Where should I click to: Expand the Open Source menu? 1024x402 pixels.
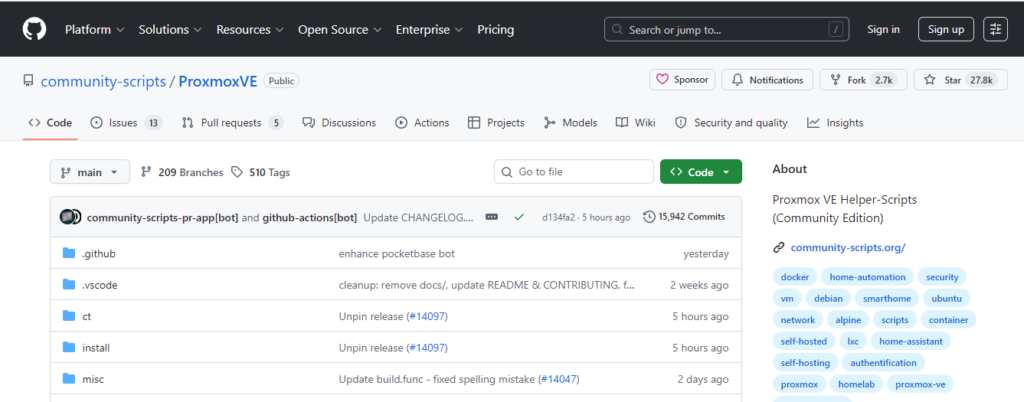pyautogui.click(x=340, y=29)
